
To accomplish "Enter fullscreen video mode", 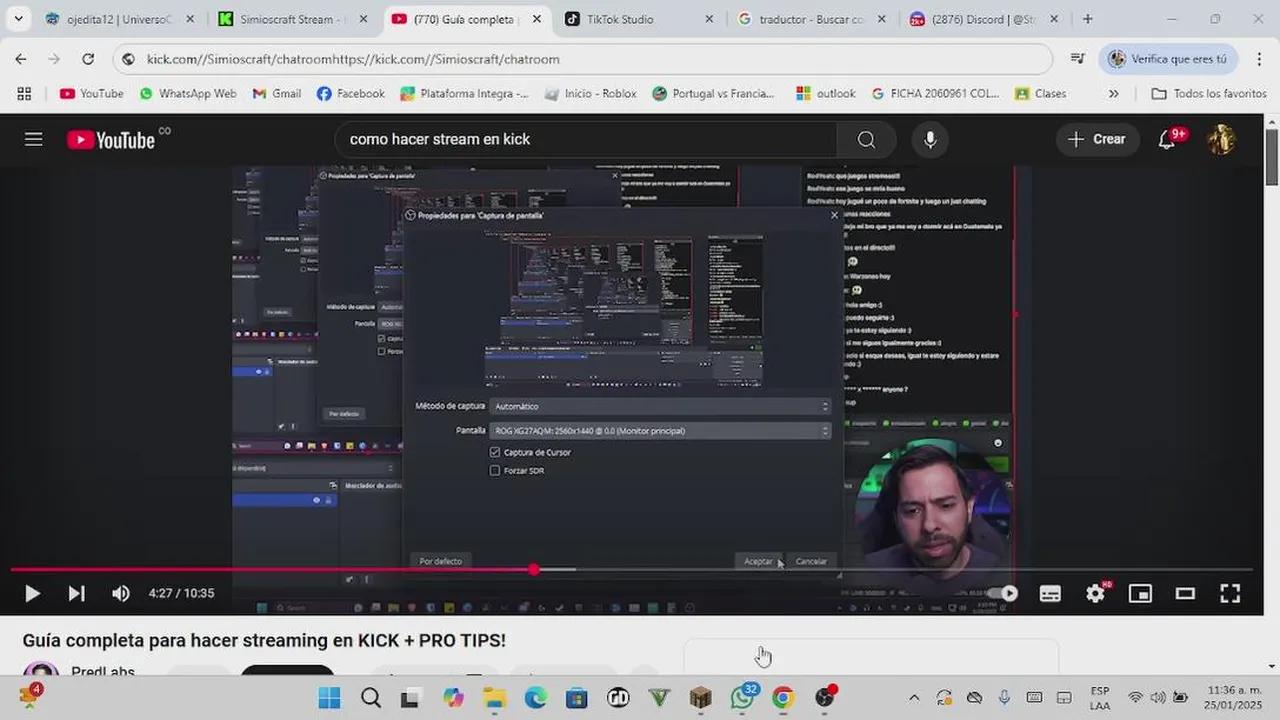I will click(x=1230, y=593).
